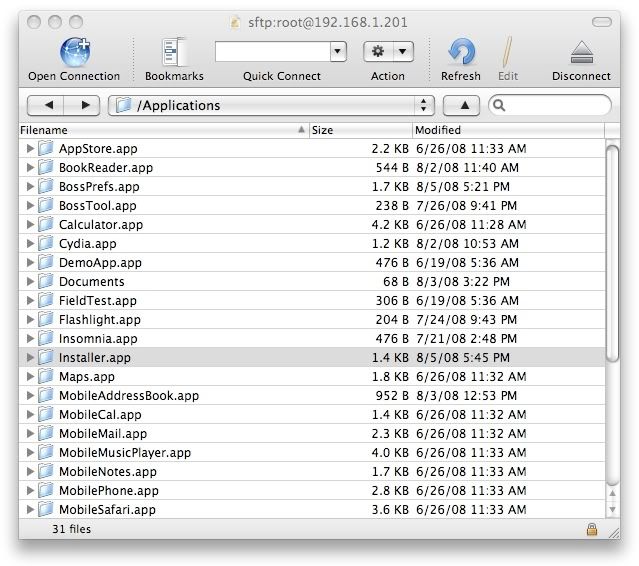Select the AppStore.app folder icon

click(x=46, y=148)
